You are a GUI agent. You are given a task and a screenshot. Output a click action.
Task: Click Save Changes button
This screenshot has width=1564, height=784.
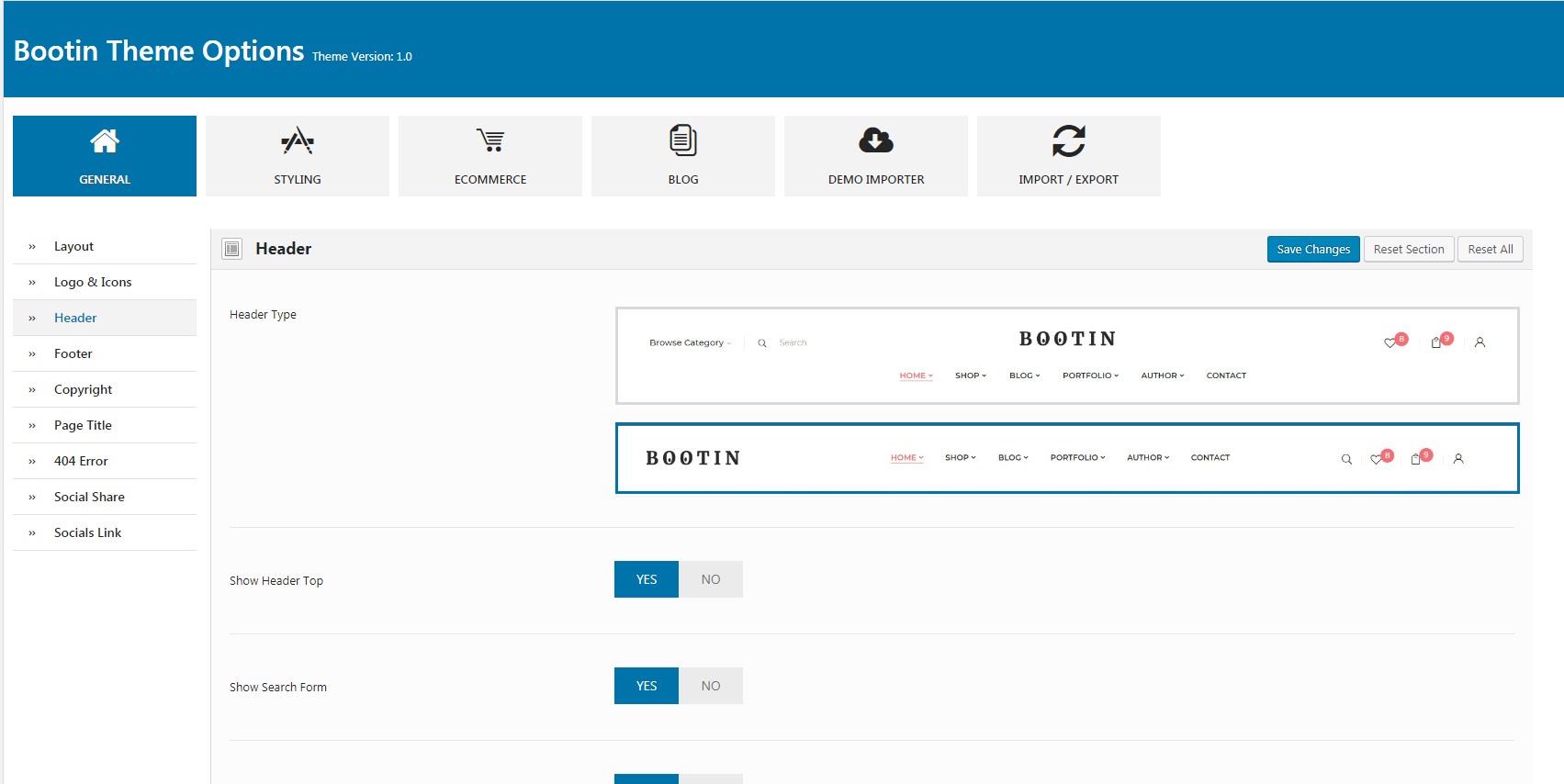(x=1313, y=249)
